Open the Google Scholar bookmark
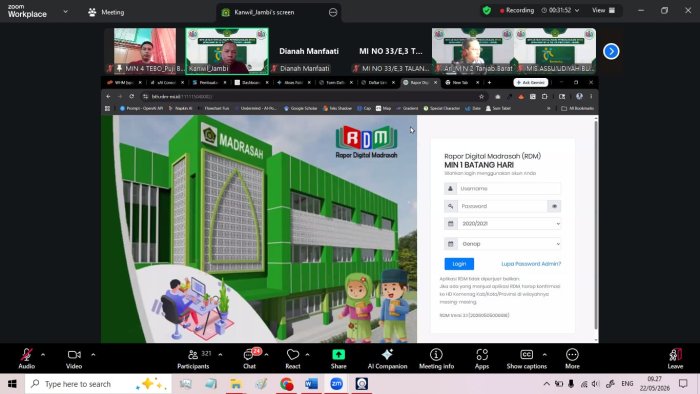 pos(300,108)
